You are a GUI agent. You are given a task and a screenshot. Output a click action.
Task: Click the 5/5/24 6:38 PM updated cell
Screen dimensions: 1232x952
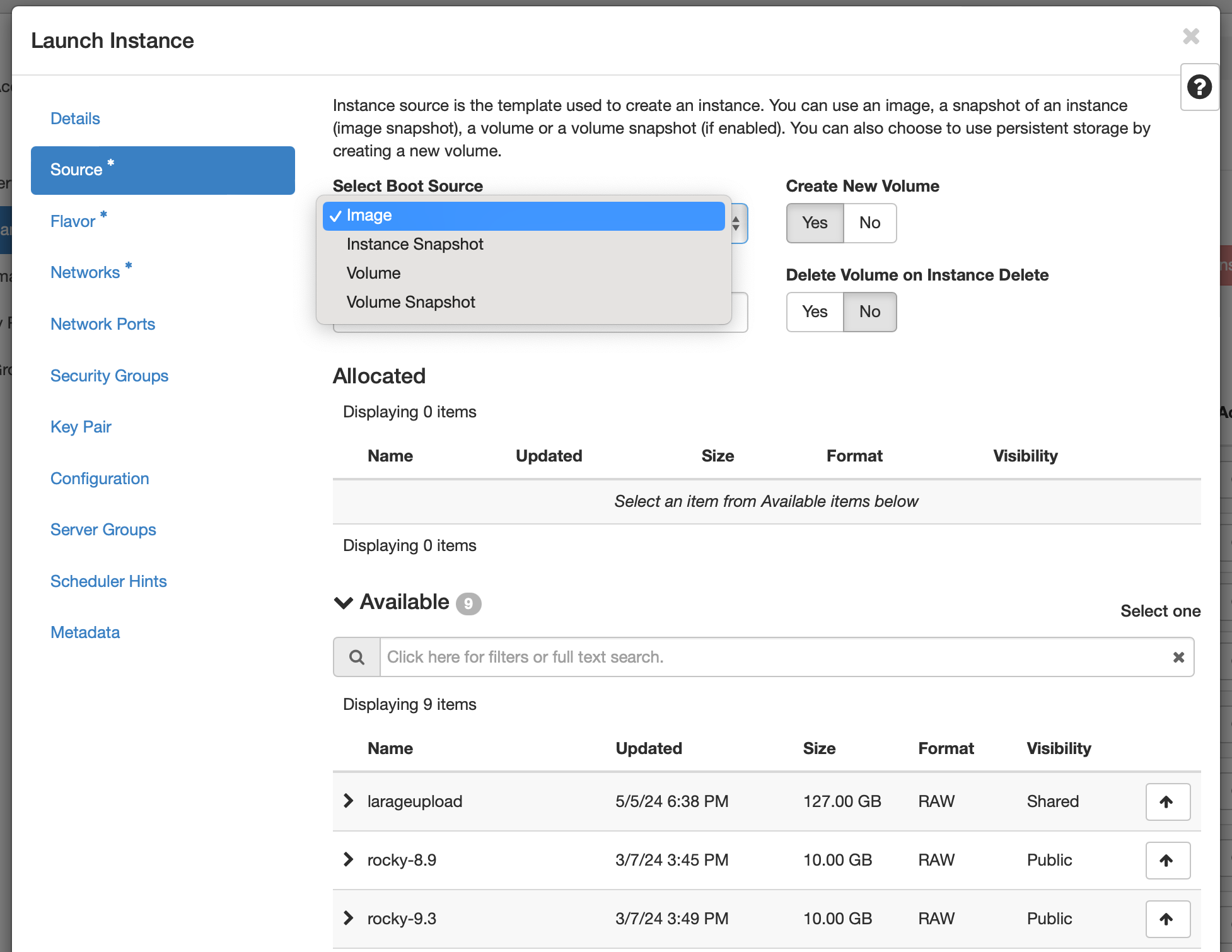tap(671, 801)
